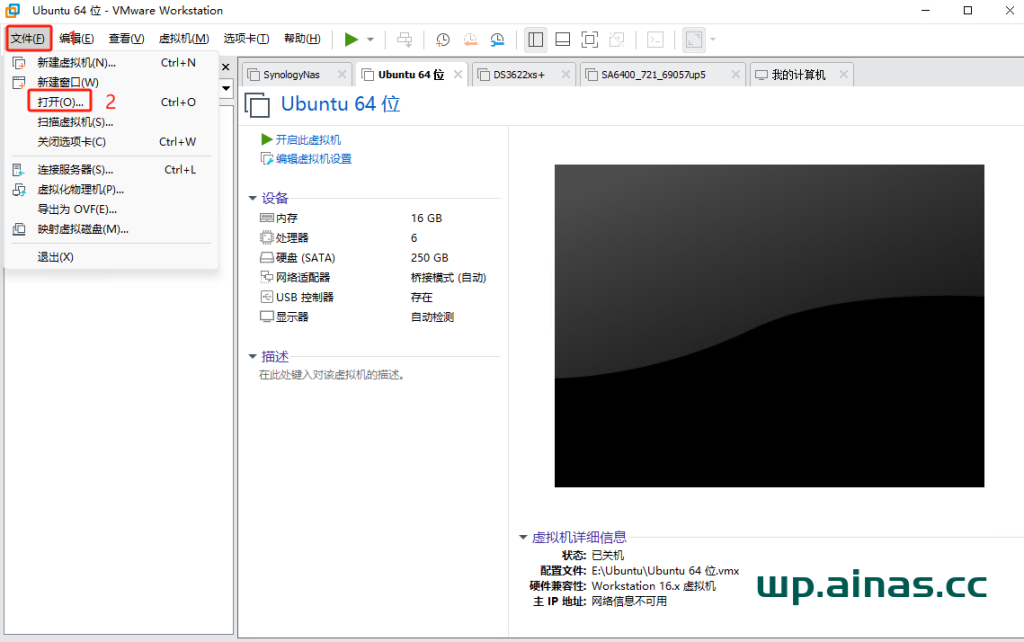
Task: Choose 新建窗口(W) menu entry
Action: 111,82
